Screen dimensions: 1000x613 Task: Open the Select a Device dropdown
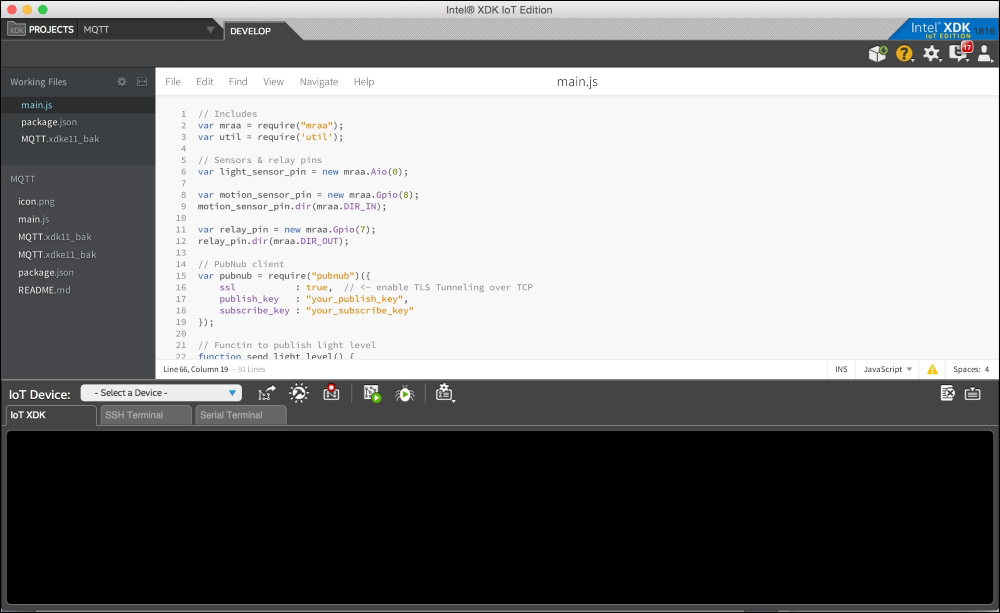coord(161,393)
